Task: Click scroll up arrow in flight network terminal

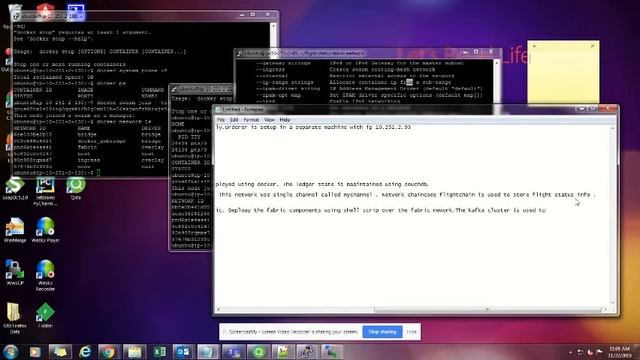Action: (497, 63)
